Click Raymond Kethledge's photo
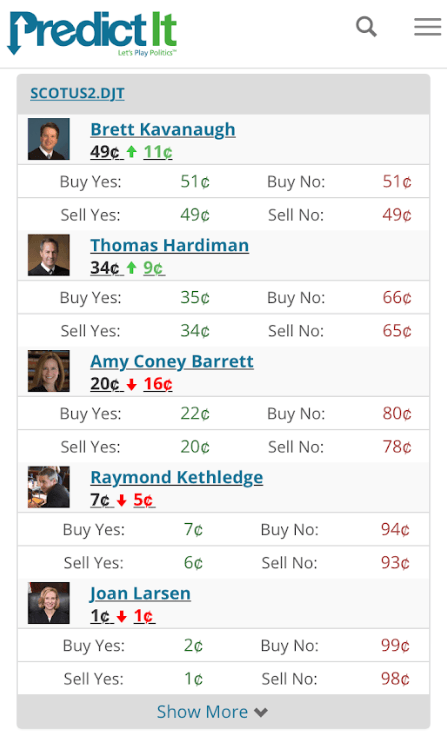The height and width of the screenshot is (735, 447). pyautogui.click(x=49, y=487)
